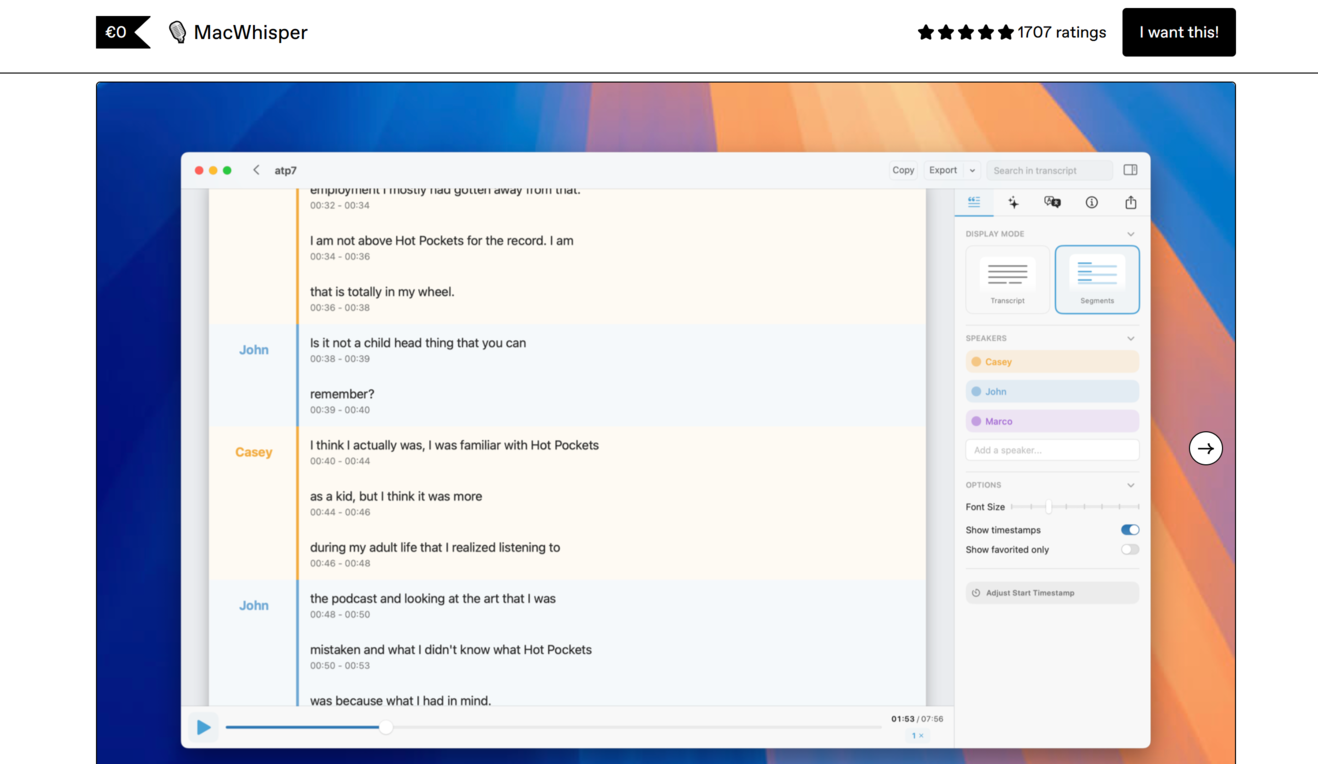
Task: Open the info circle tab icon
Action: (x=1091, y=202)
